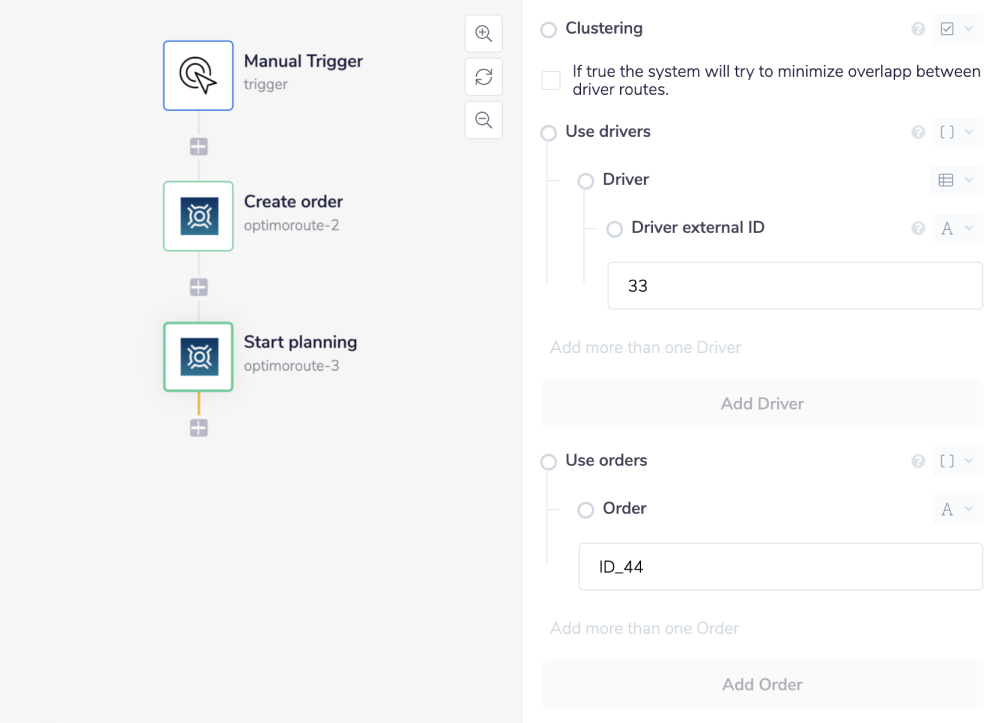The width and height of the screenshot is (1000, 723).
Task: Open the help icon next to Clustering
Action: click(918, 29)
